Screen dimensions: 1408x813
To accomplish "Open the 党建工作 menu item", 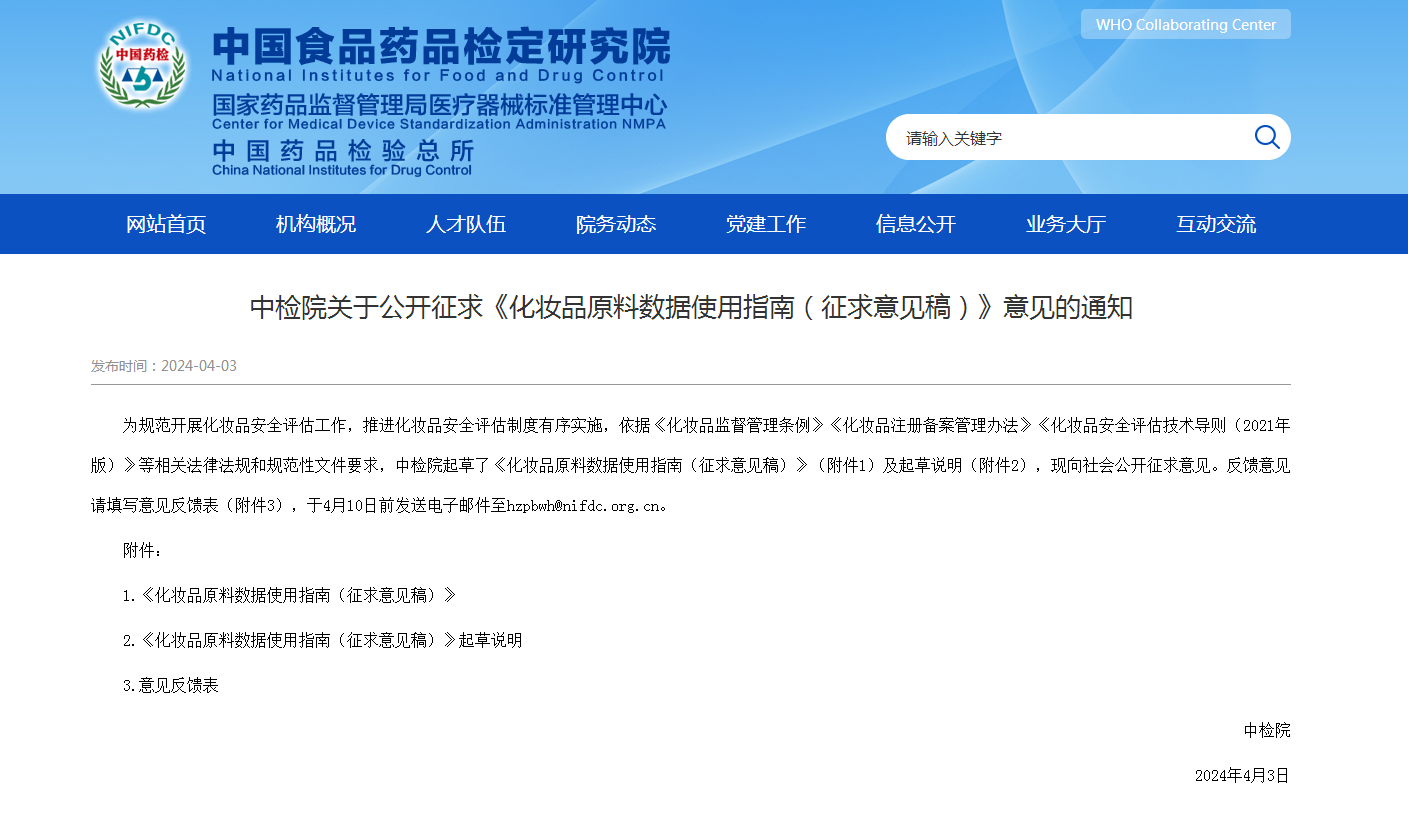I will pyautogui.click(x=766, y=224).
